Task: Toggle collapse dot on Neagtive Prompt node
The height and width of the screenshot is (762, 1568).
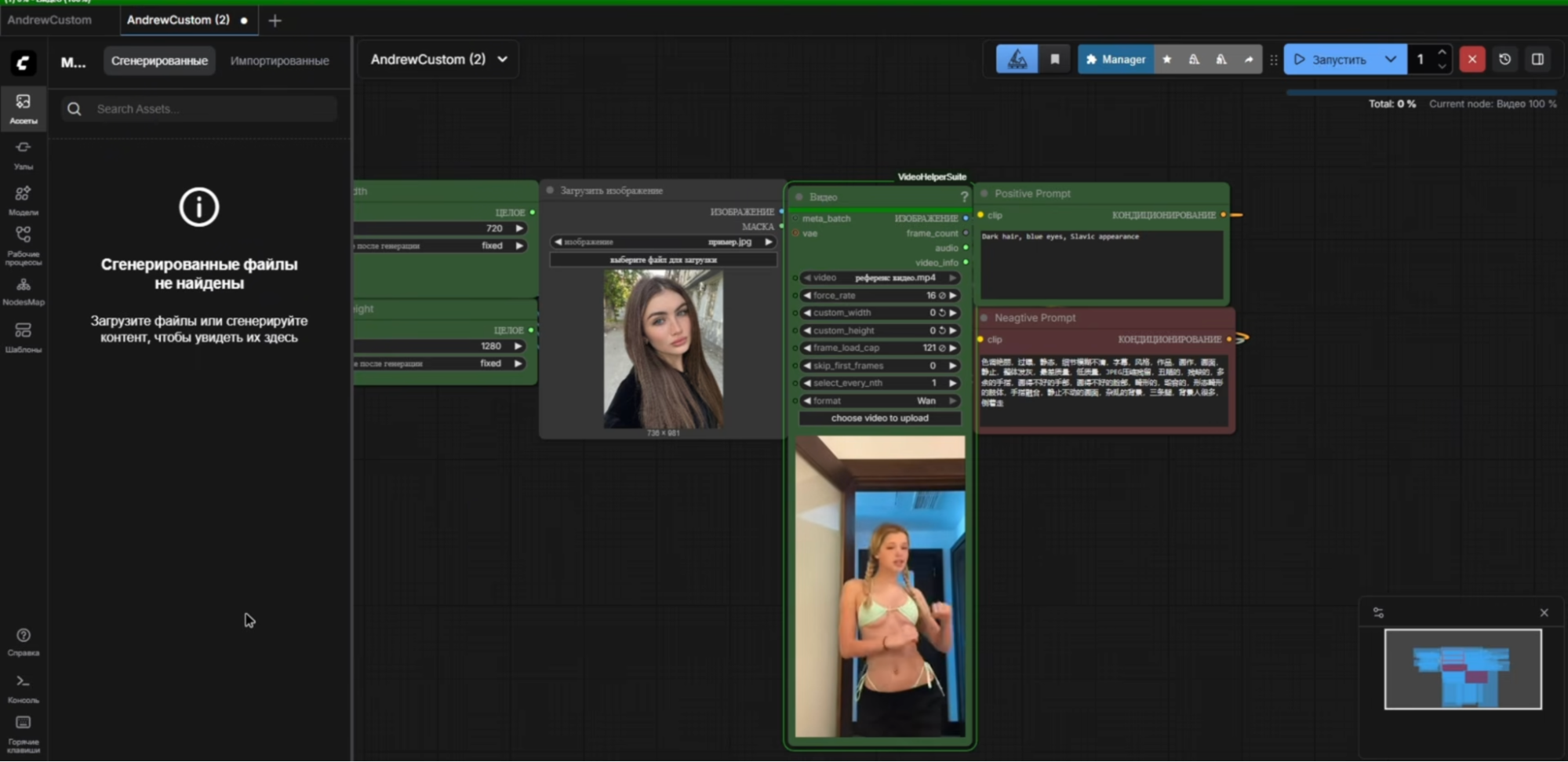Action: (984, 318)
